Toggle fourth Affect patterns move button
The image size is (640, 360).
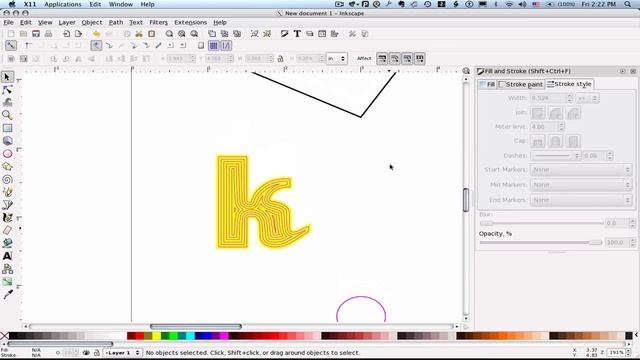point(420,59)
